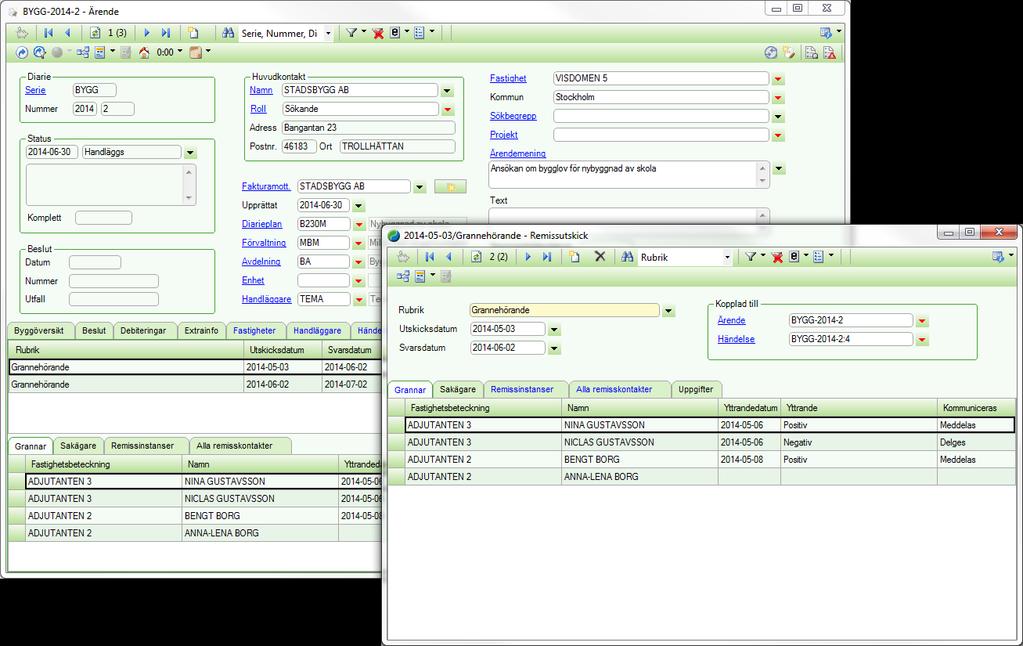Viewport: 1023px width, 646px height.
Task: Open Kopplad till Ärende red dropdown arrow
Action: coord(922,321)
